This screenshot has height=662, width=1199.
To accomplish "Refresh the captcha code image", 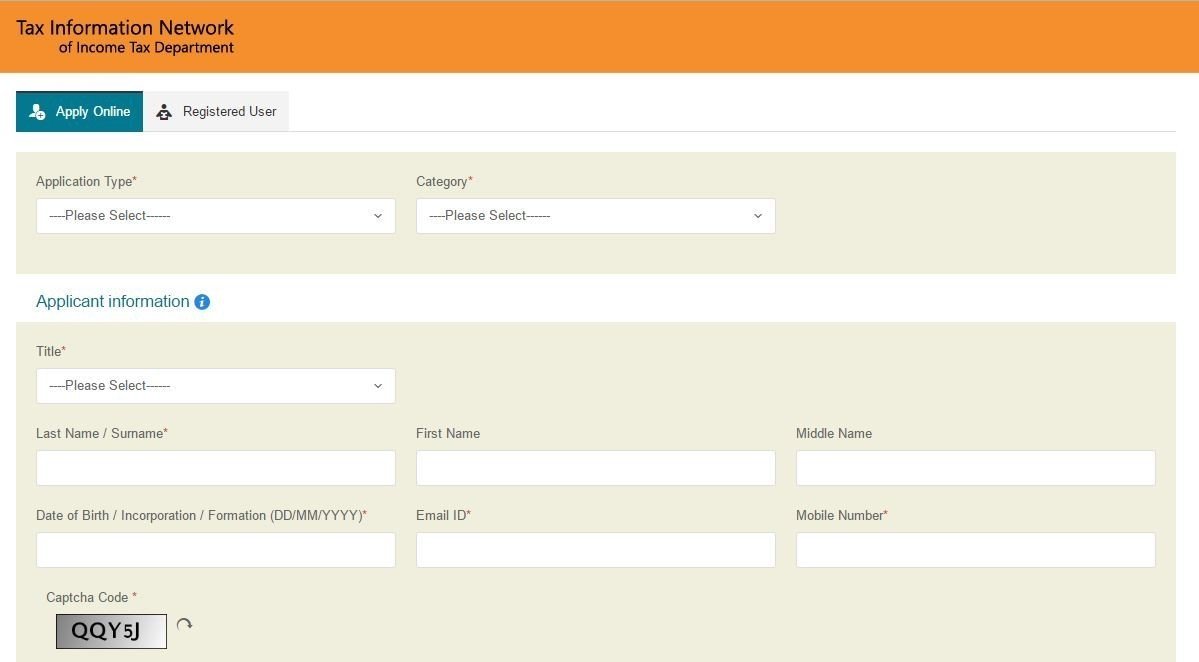I will tap(184, 625).
